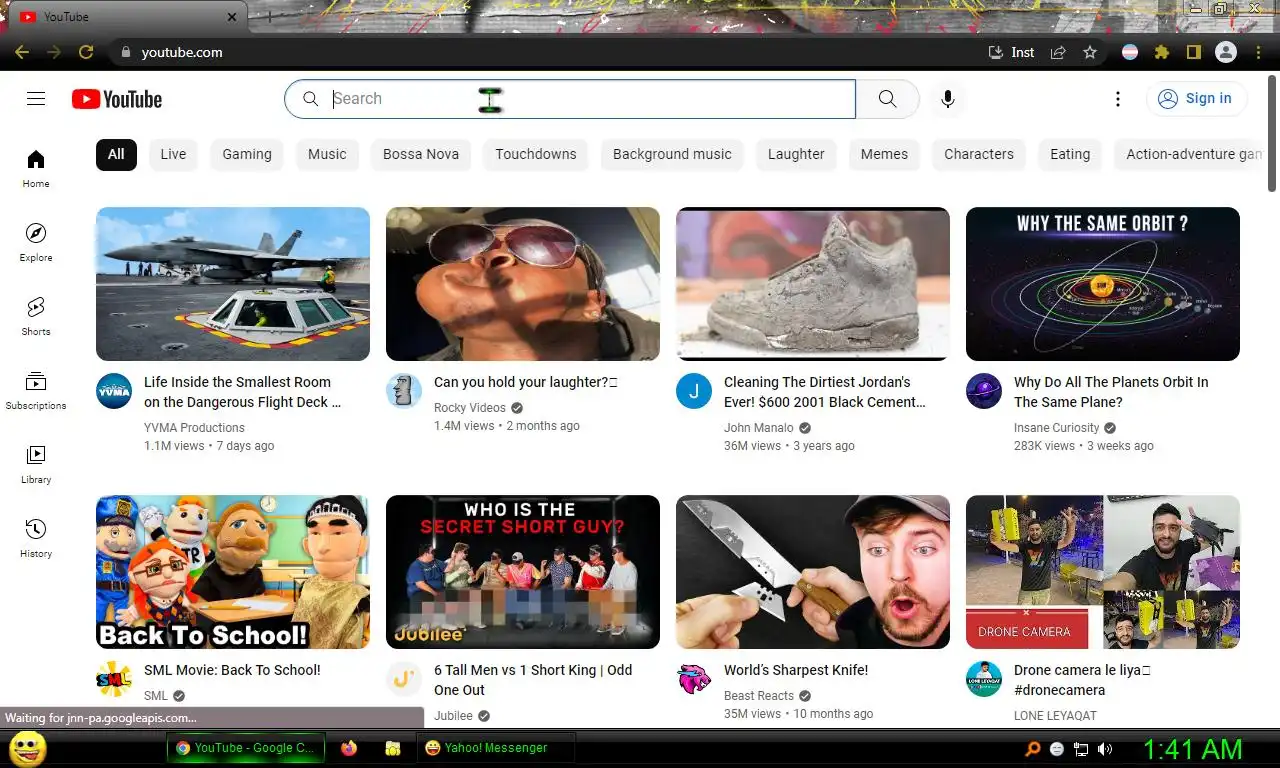Click the pride flag extension icon
Image resolution: width=1280 pixels, height=768 pixels.
coord(1130,52)
